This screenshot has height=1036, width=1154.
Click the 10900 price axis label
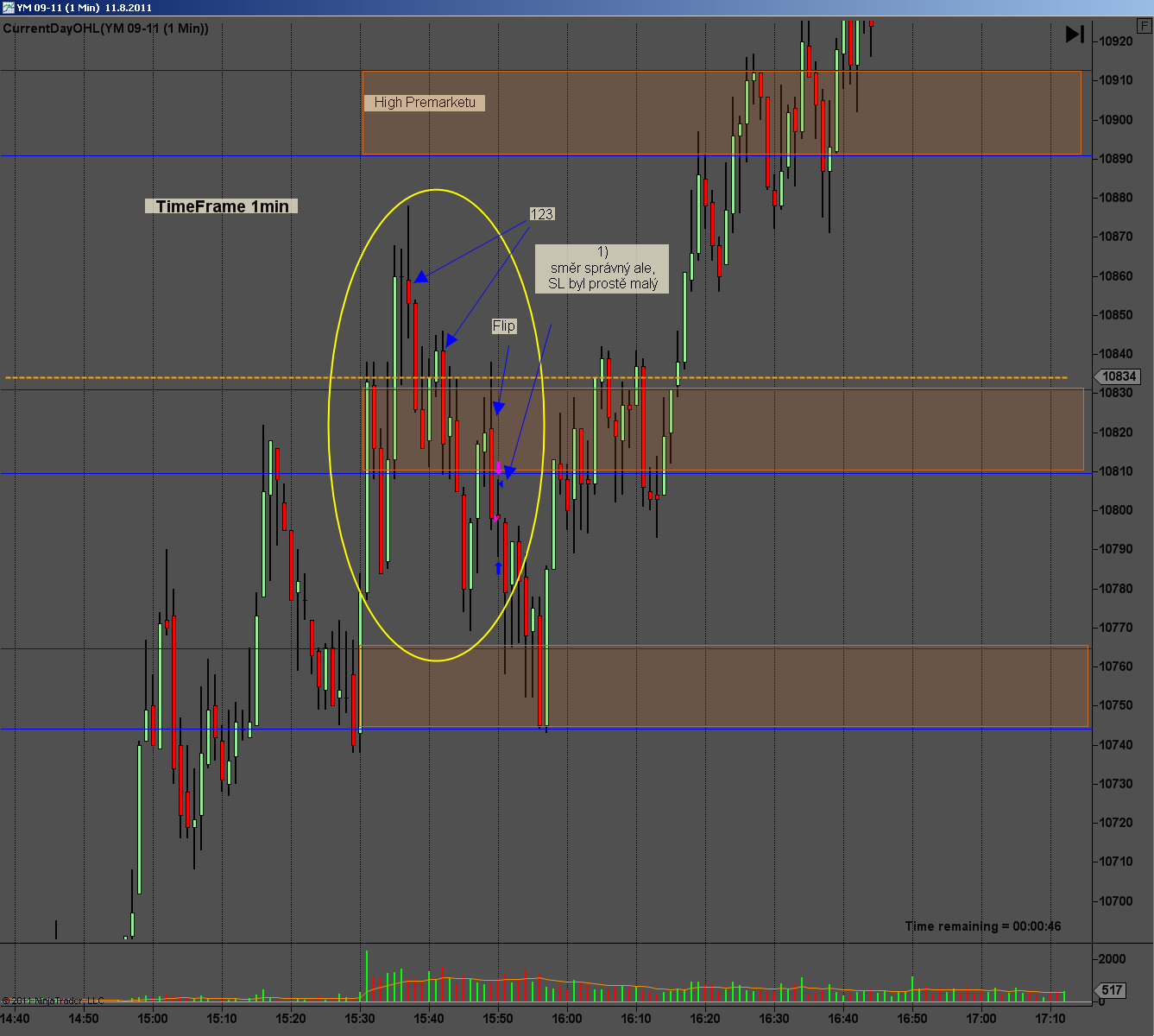[x=1114, y=119]
